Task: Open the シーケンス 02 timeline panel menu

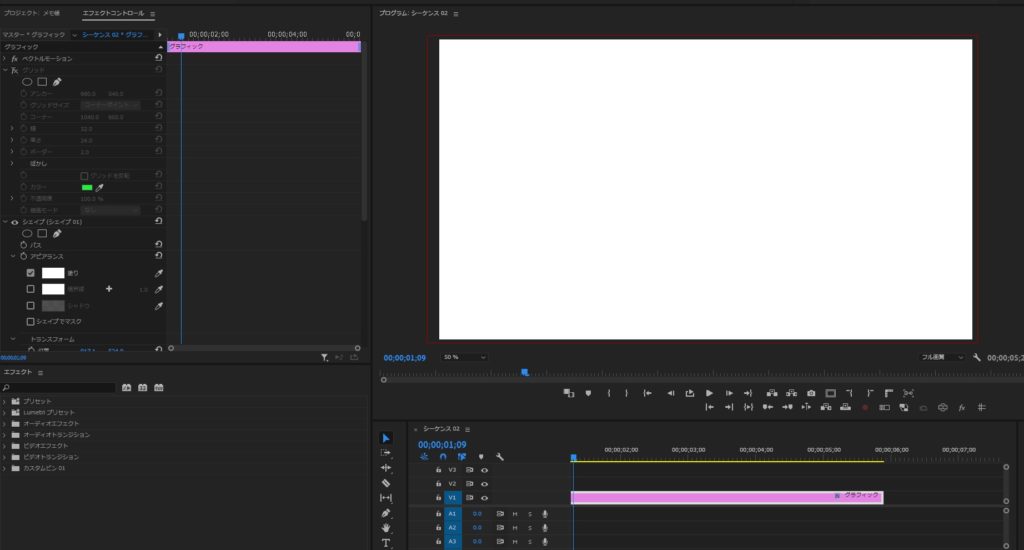Action: (x=468, y=429)
